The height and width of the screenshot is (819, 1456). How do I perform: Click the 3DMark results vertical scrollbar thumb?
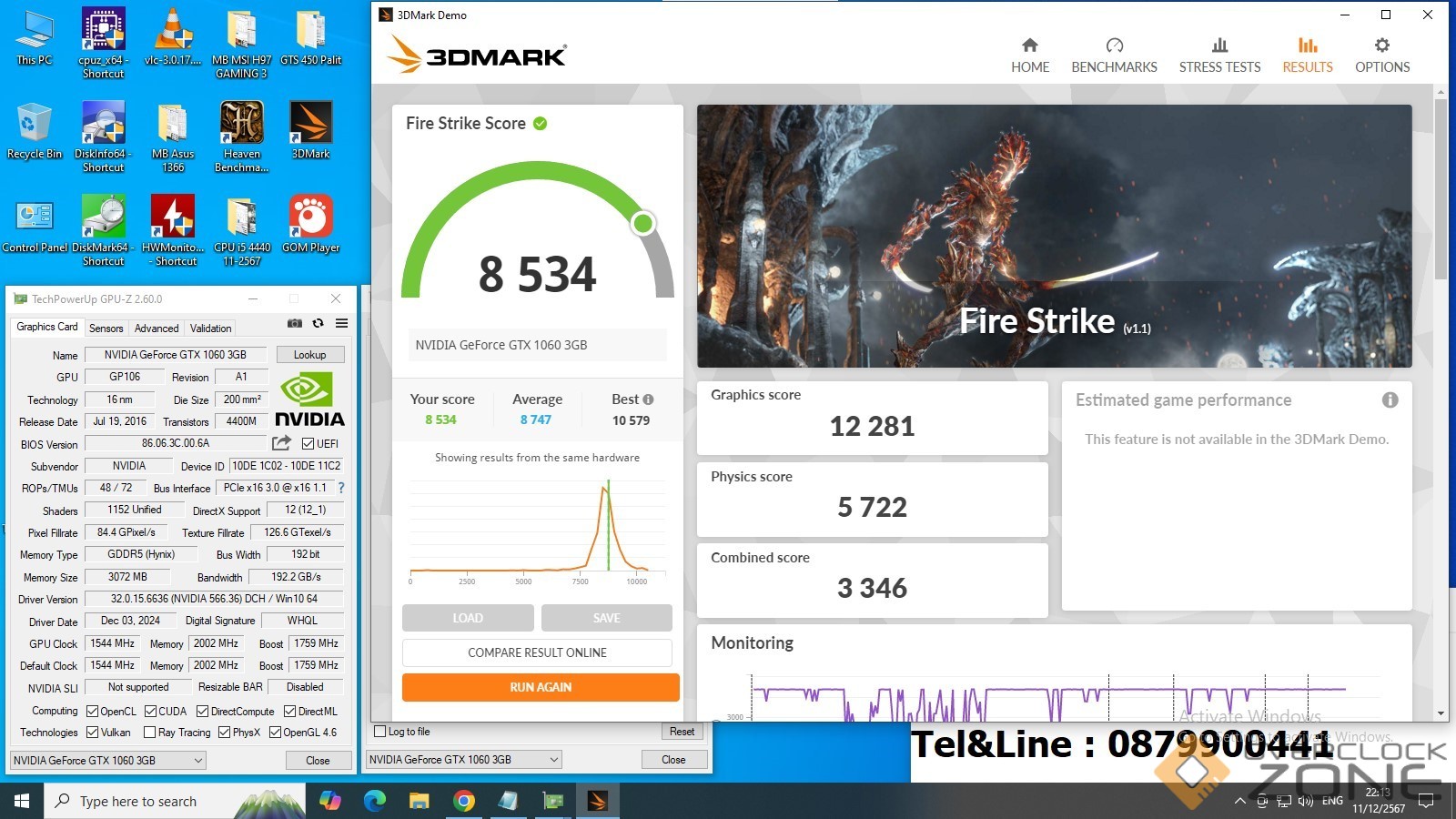tap(1441, 189)
